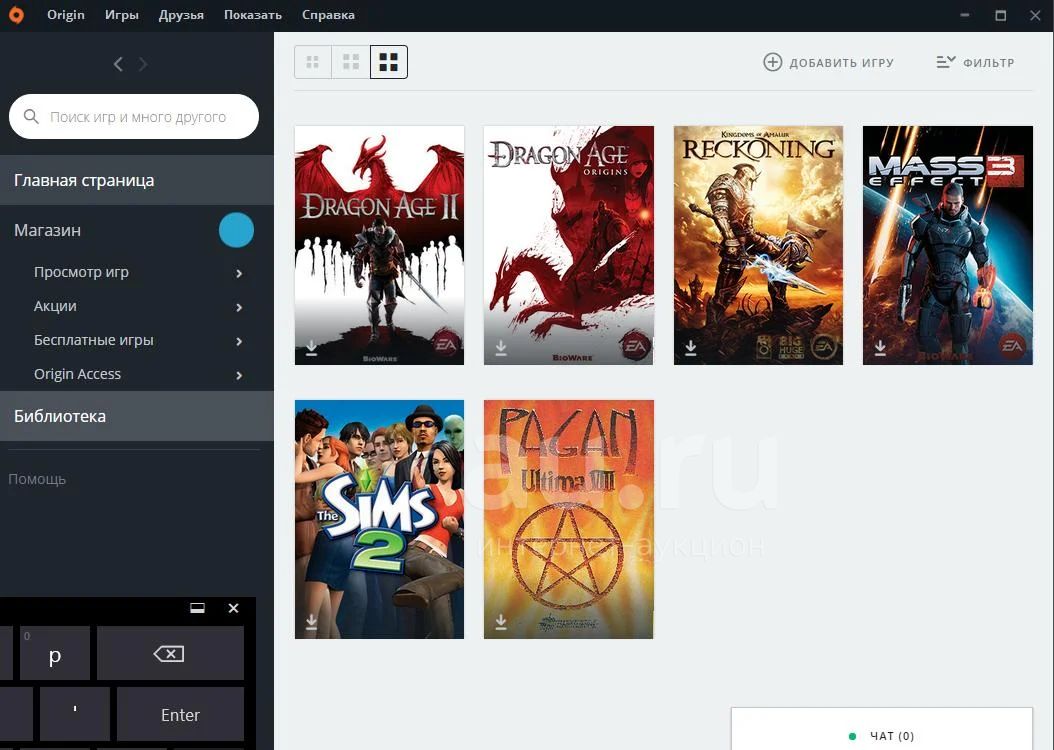The image size is (1054, 750).
Task: Expand the Бесплатные игры submenu arrow
Action: pyautogui.click(x=239, y=341)
